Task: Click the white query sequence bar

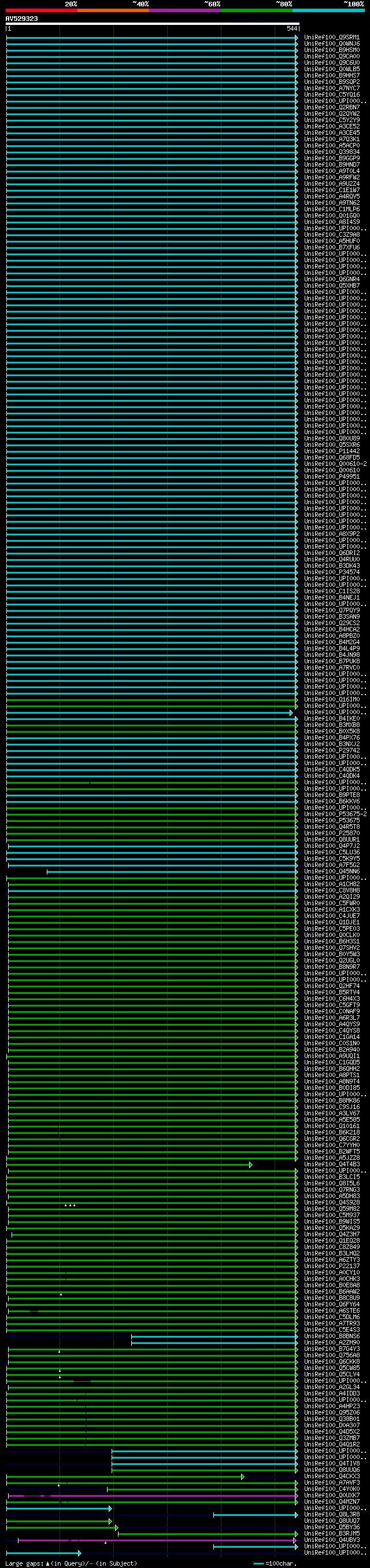Action: tap(152, 24)
